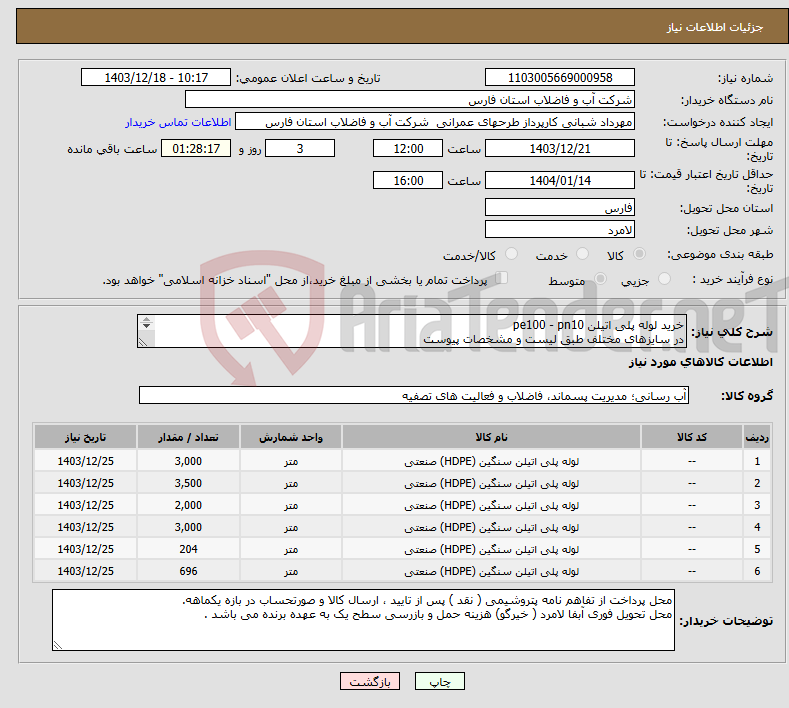Select the خدمت radio button

[x=582, y=254]
